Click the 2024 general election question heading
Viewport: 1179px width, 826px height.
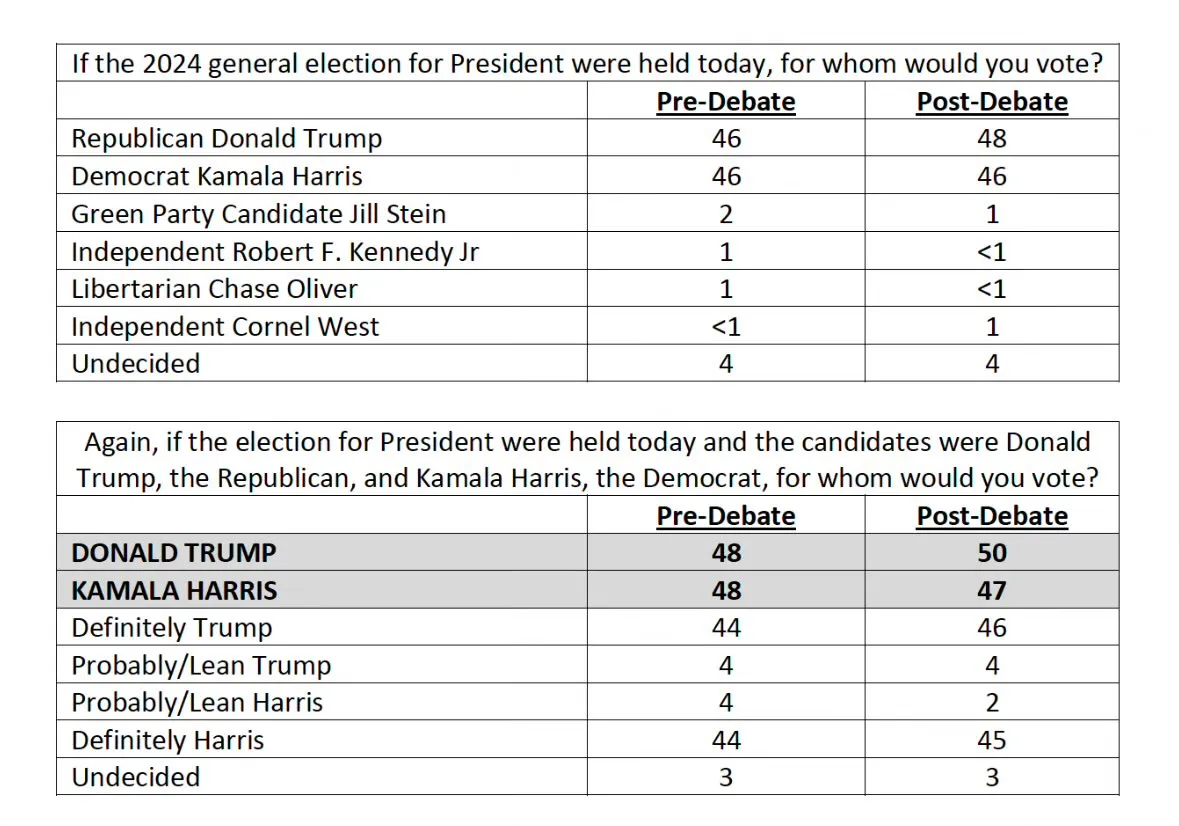[587, 63]
